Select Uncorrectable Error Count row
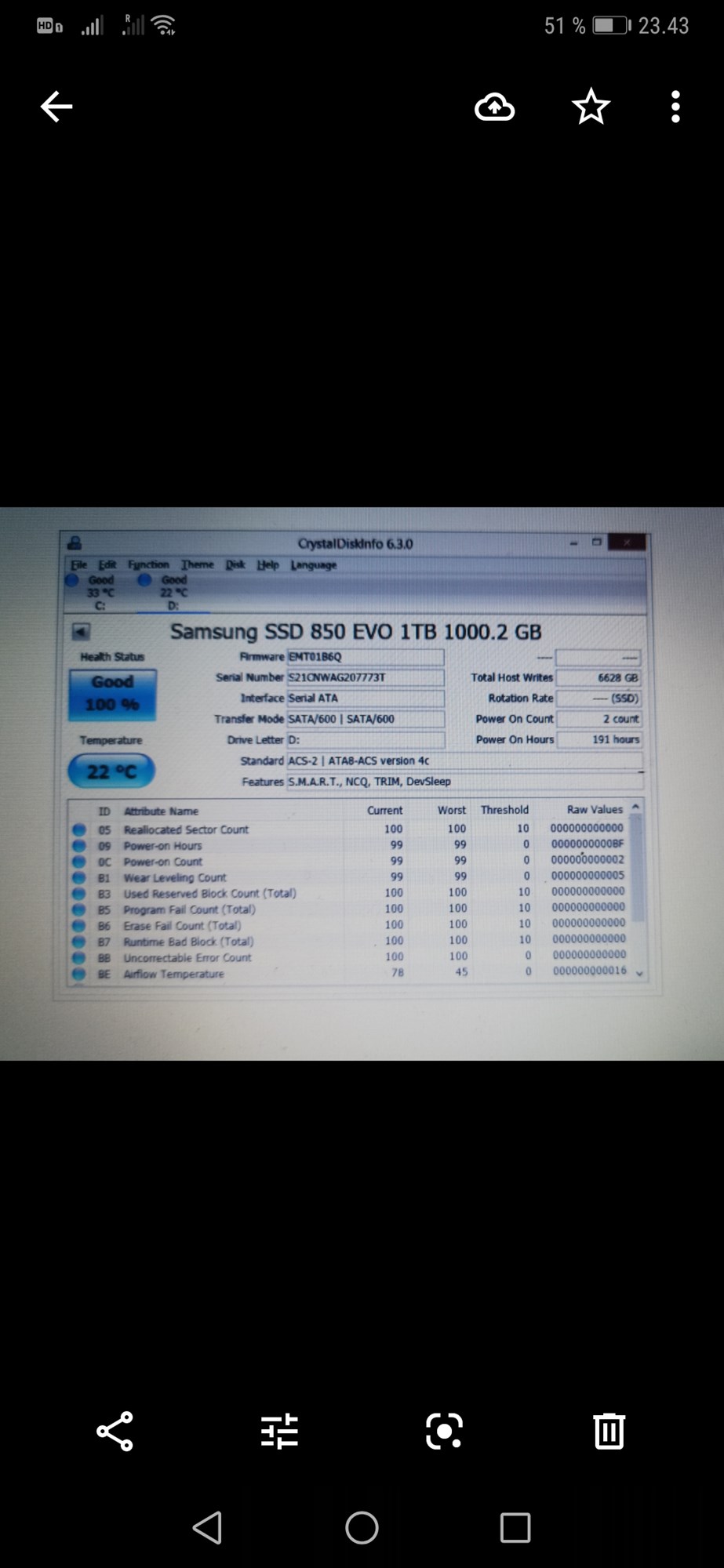The height and width of the screenshot is (1568, 724). tap(349, 957)
